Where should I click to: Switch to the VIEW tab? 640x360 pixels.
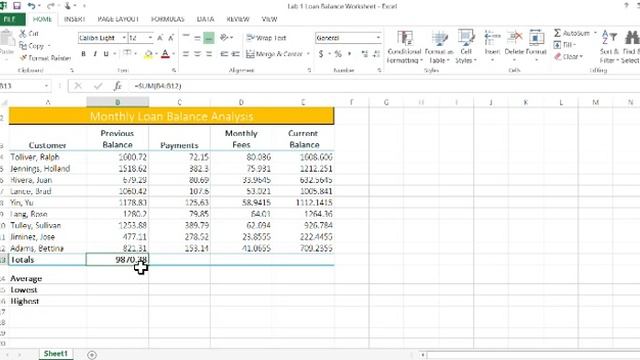pos(269,19)
